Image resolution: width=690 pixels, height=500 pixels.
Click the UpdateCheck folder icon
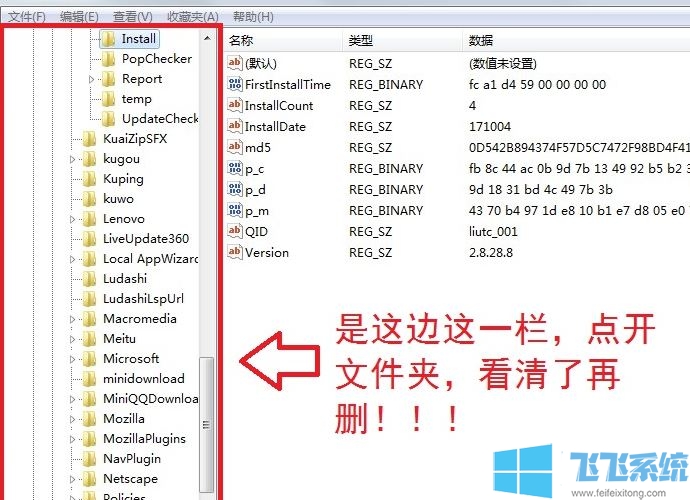[x=109, y=119]
